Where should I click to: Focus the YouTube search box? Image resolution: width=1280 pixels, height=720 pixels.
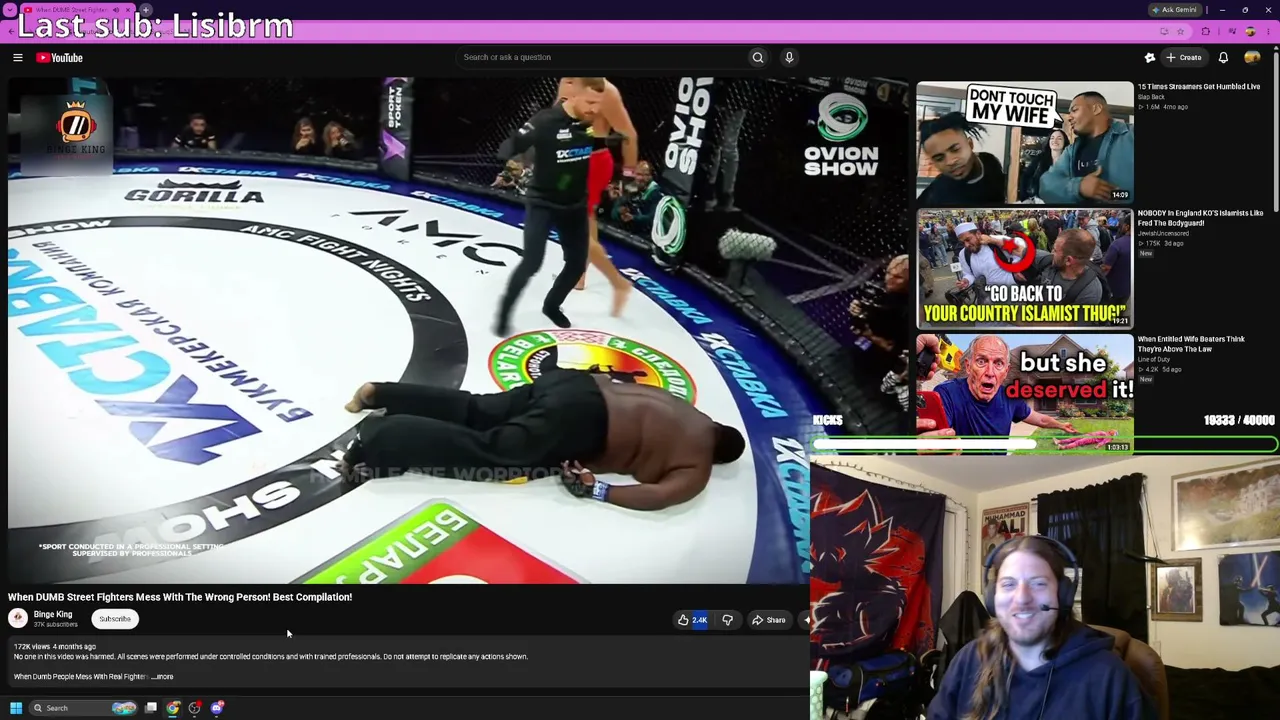pos(600,57)
